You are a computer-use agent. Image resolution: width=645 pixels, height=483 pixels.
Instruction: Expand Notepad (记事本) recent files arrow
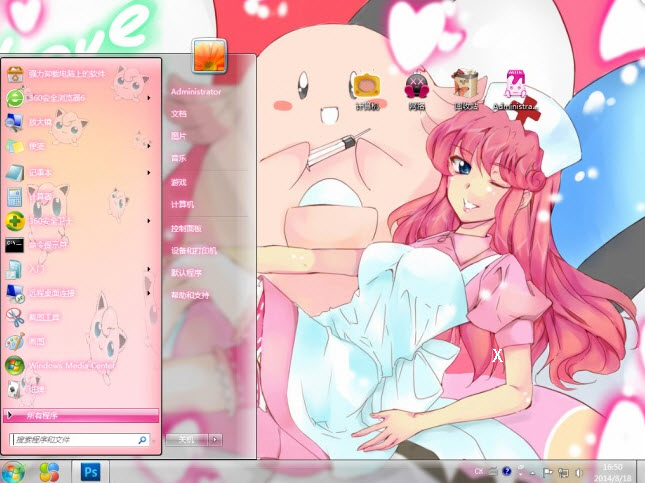click(x=148, y=172)
